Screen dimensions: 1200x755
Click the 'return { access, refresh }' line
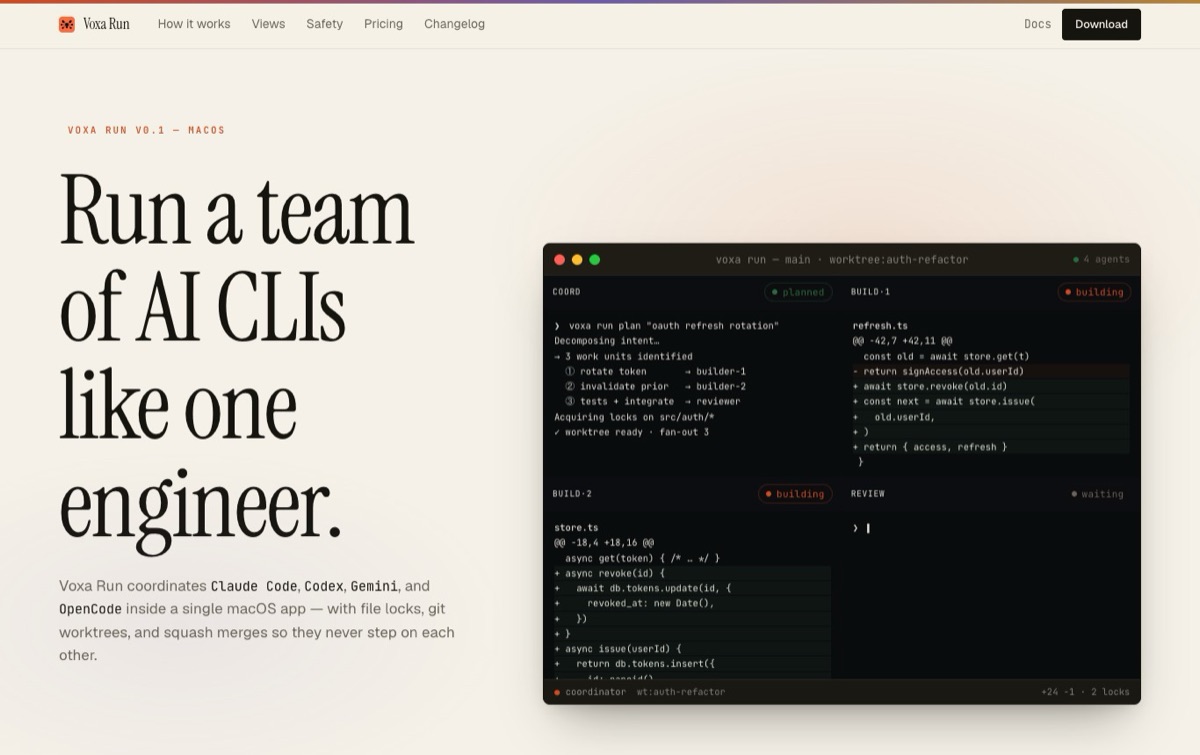(x=991, y=447)
